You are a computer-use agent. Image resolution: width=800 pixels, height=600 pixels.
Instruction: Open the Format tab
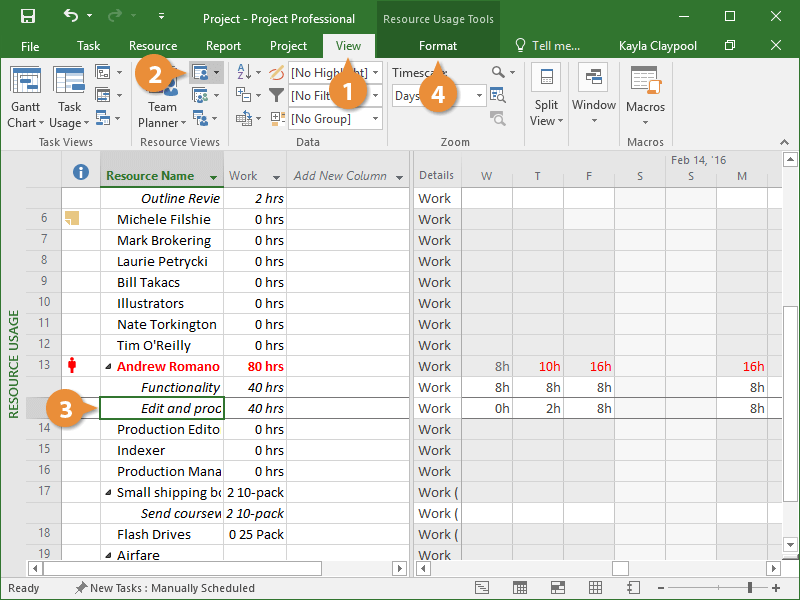[x=438, y=46]
